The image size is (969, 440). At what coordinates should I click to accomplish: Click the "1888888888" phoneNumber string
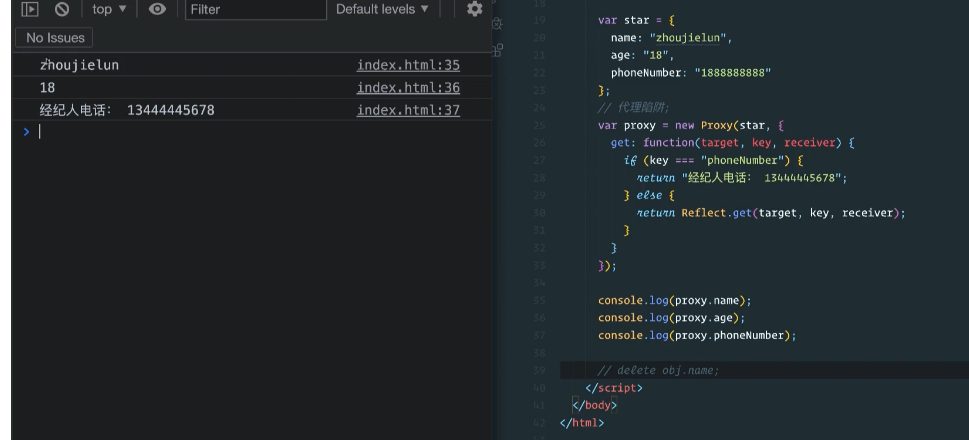[733, 73]
